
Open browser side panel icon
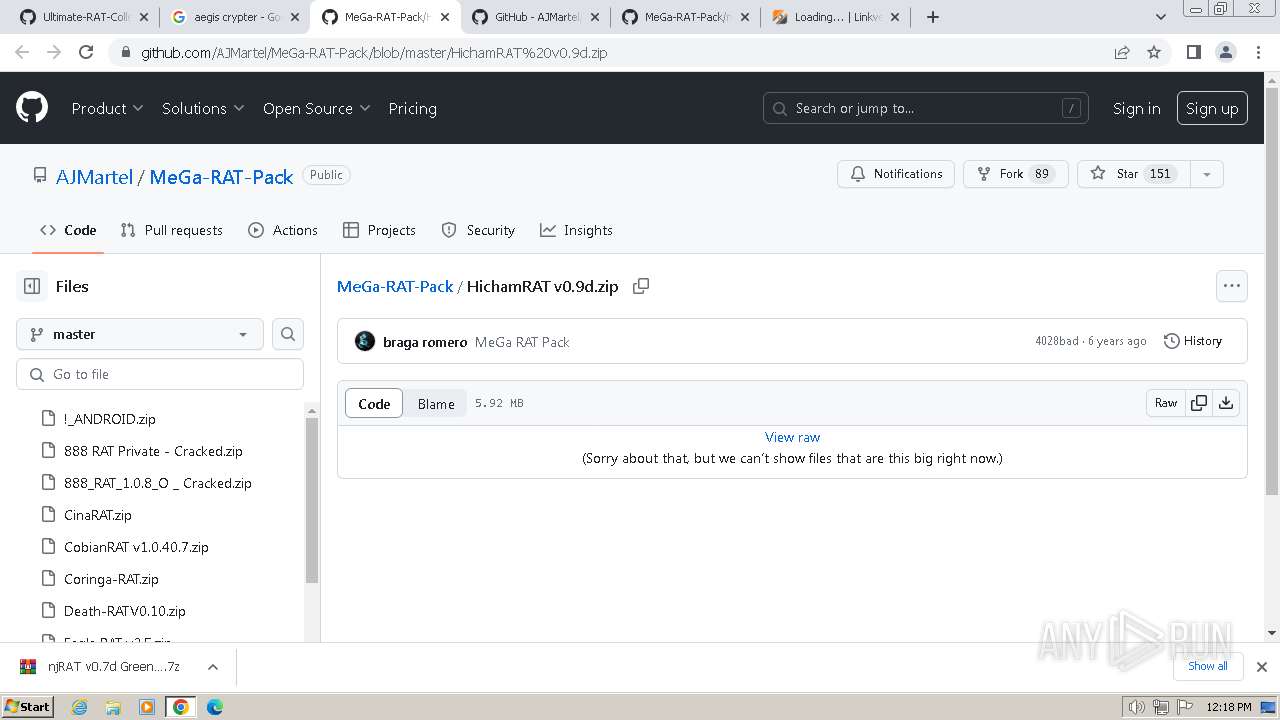click(1193, 52)
